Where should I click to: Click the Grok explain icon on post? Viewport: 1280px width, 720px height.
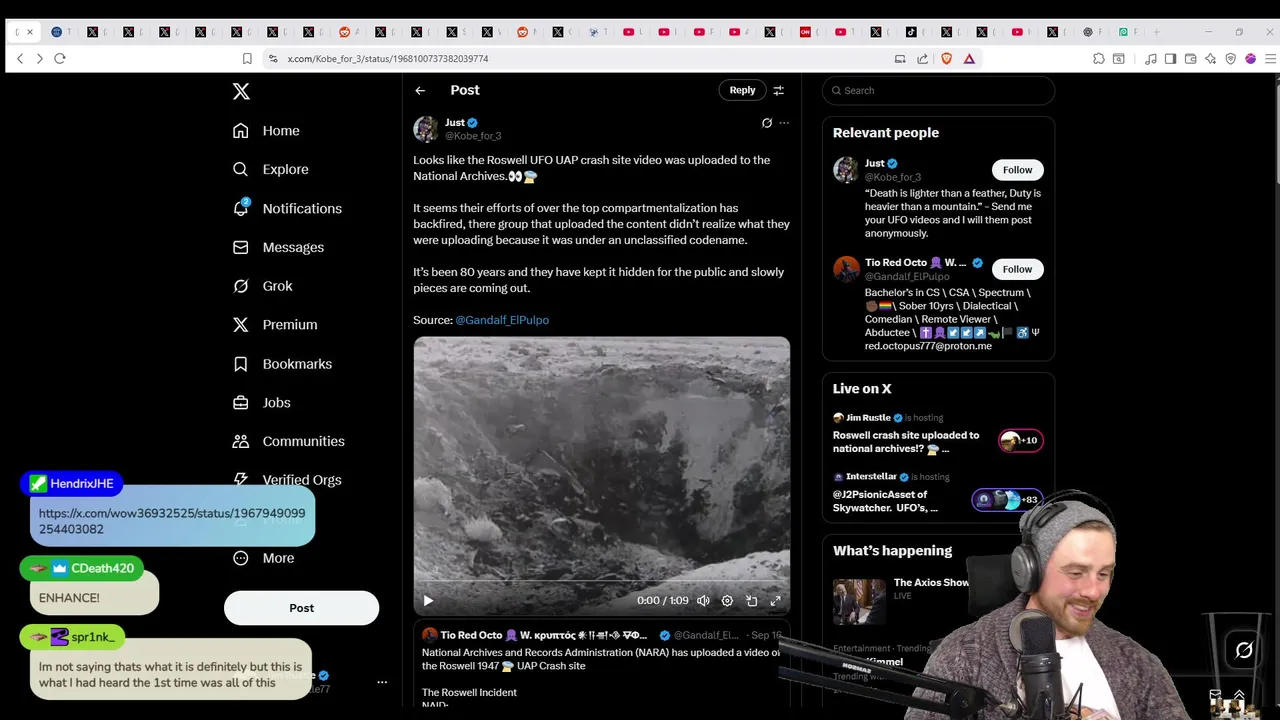(x=767, y=123)
